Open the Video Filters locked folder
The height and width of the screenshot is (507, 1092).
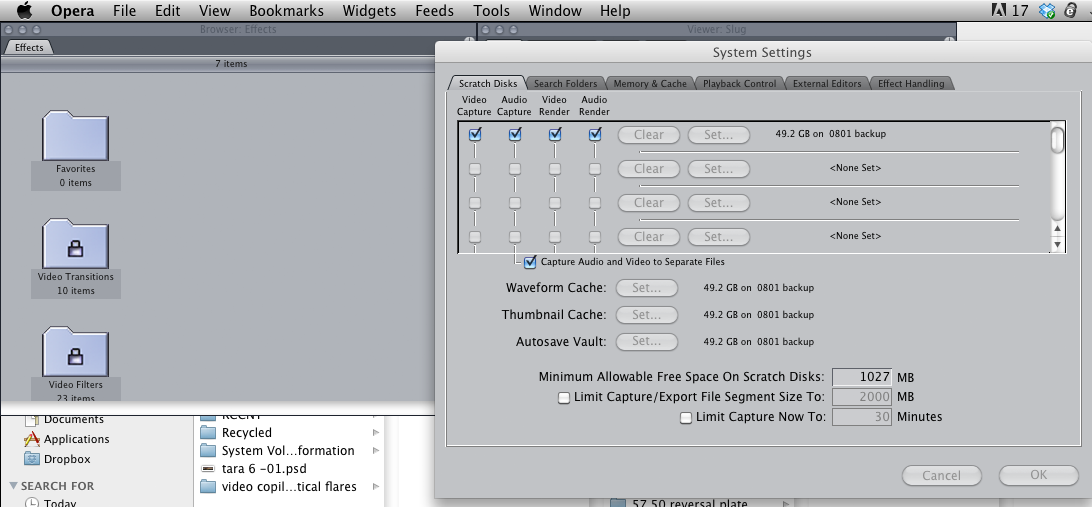click(x=75, y=351)
